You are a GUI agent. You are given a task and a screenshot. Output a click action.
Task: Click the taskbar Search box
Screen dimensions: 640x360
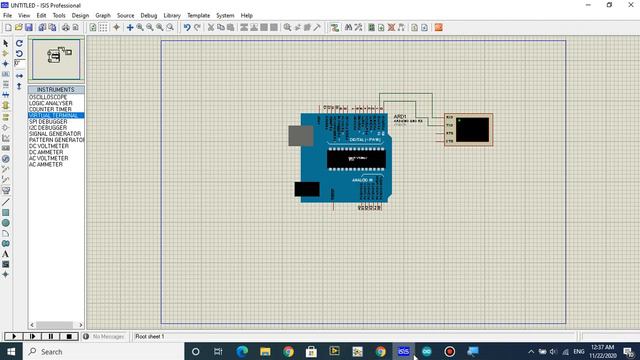point(104,351)
